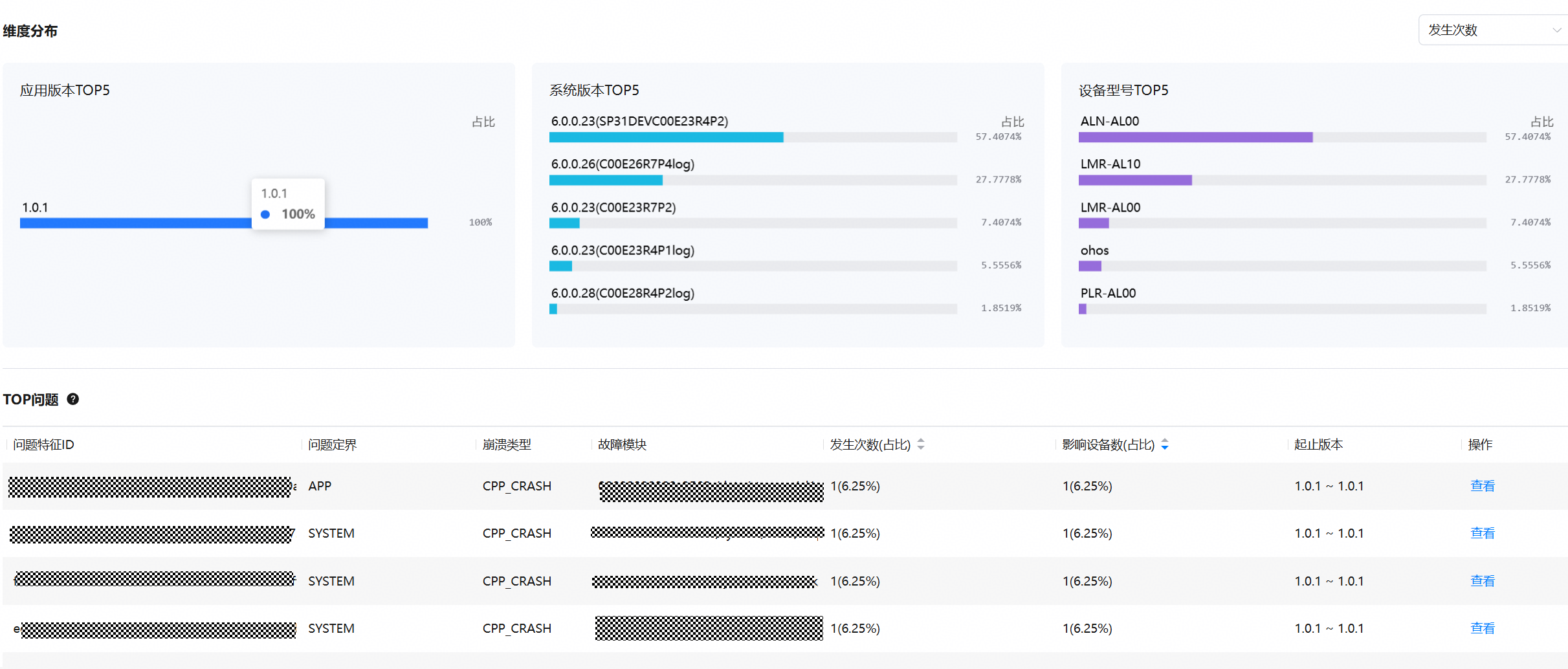The width and height of the screenshot is (1568, 669).
Task: Click the ALN-AL00 purple device bar
Action: point(1195,137)
